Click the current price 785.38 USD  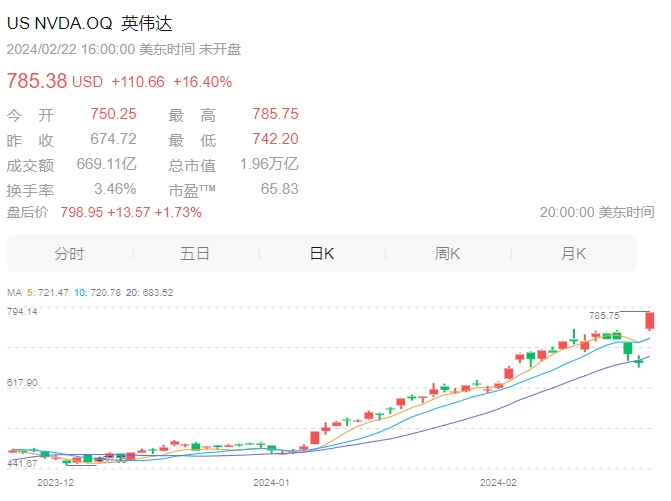pos(55,81)
